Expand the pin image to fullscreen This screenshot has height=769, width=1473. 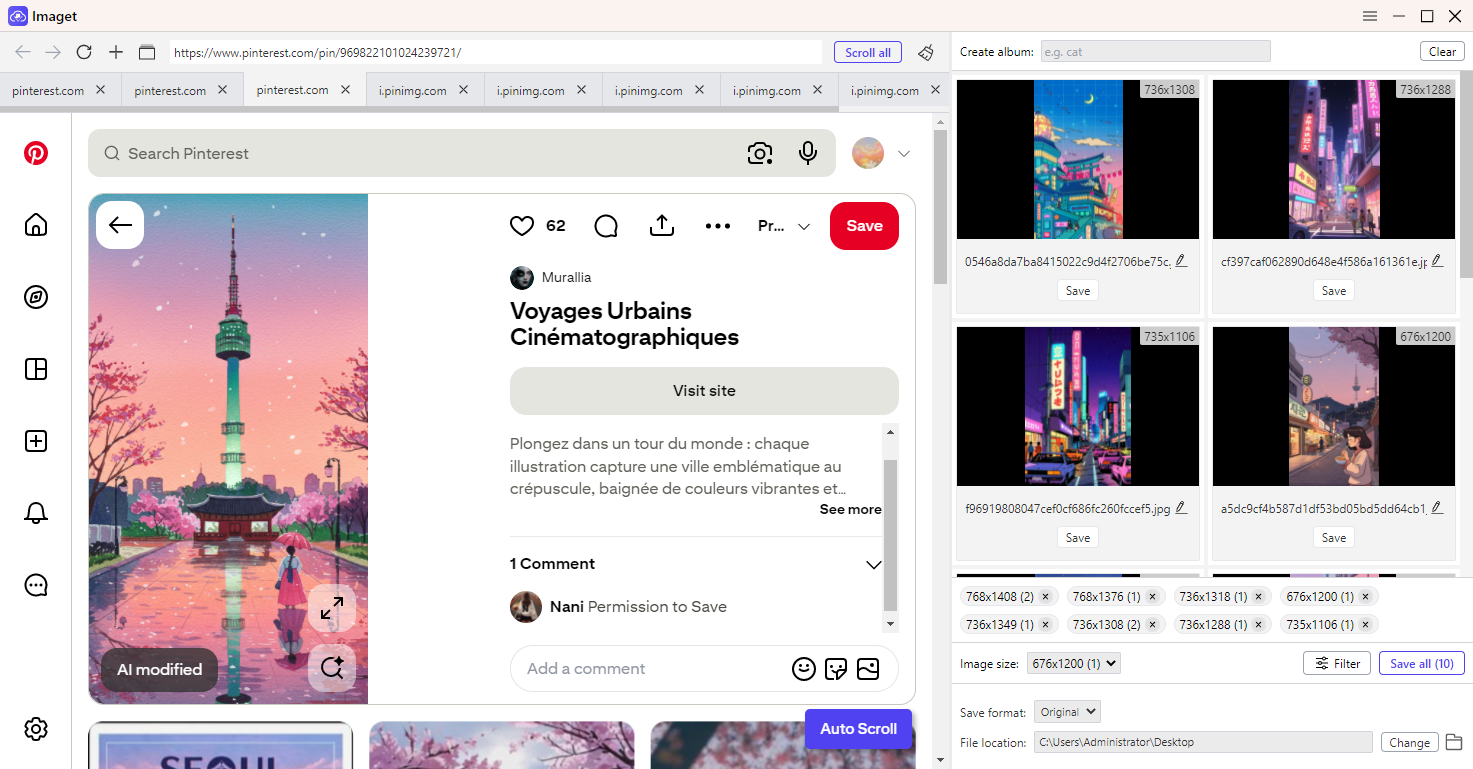click(x=332, y=608)
